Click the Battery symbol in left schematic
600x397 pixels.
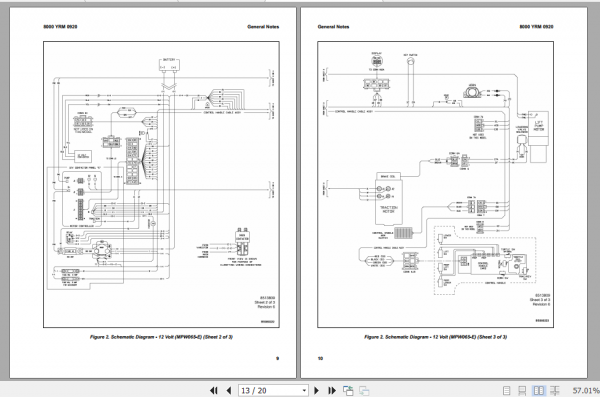[169, 64]
